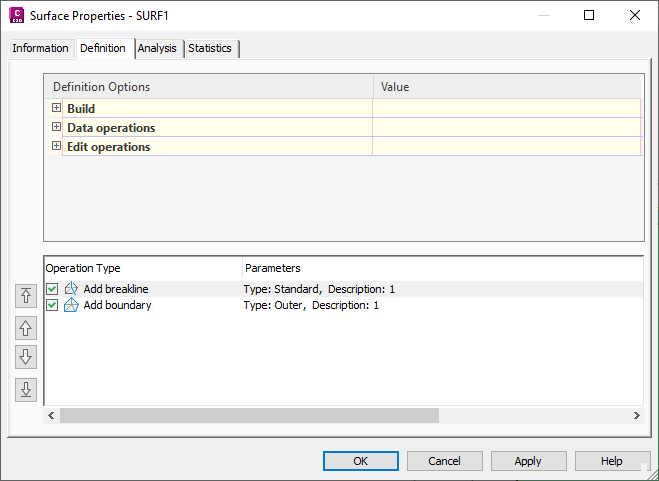Move selected operation down one step
This screenshot has height=481, width=659.
click(26, 357)
